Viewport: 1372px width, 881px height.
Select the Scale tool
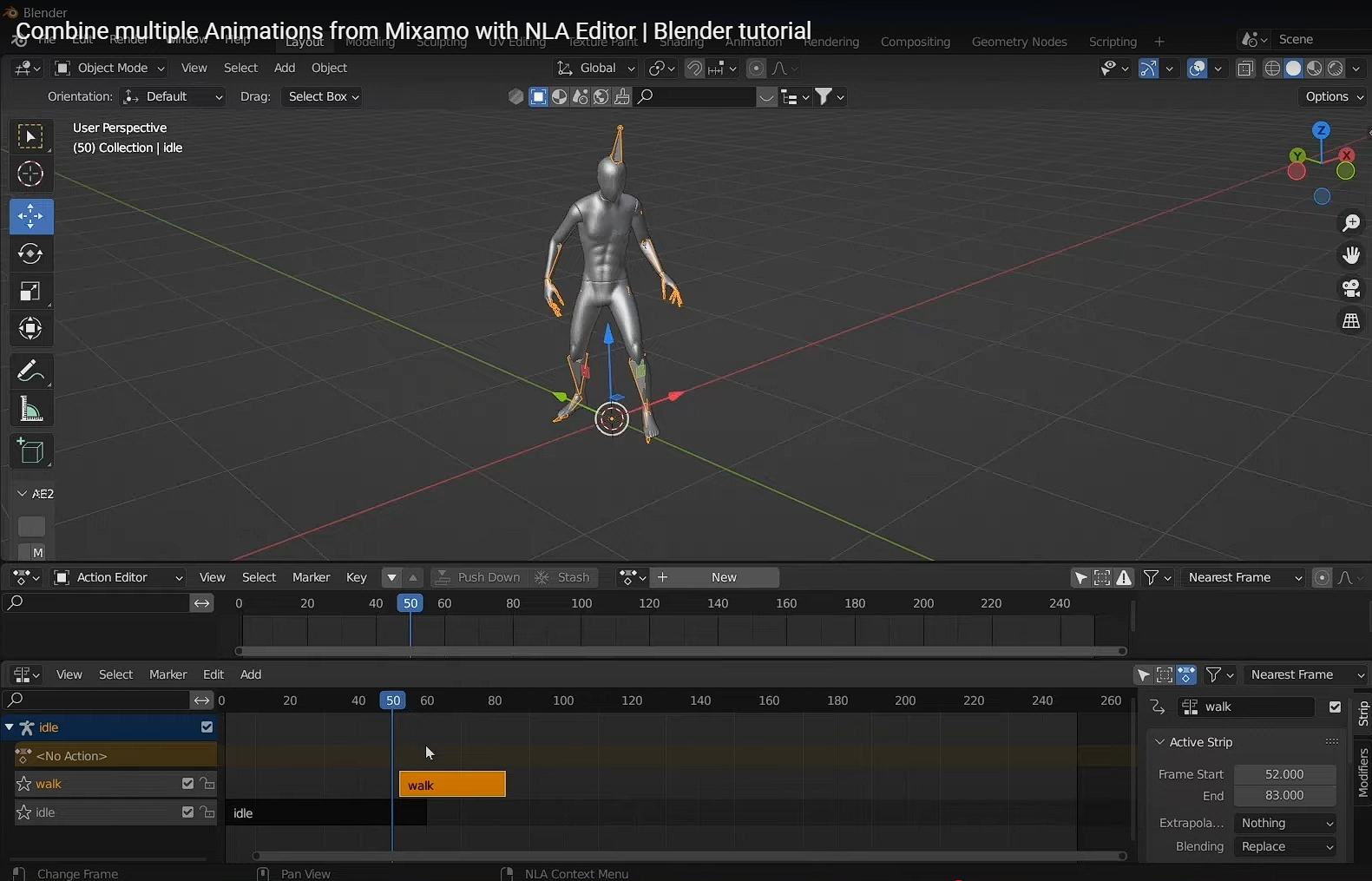coord(31,292)
